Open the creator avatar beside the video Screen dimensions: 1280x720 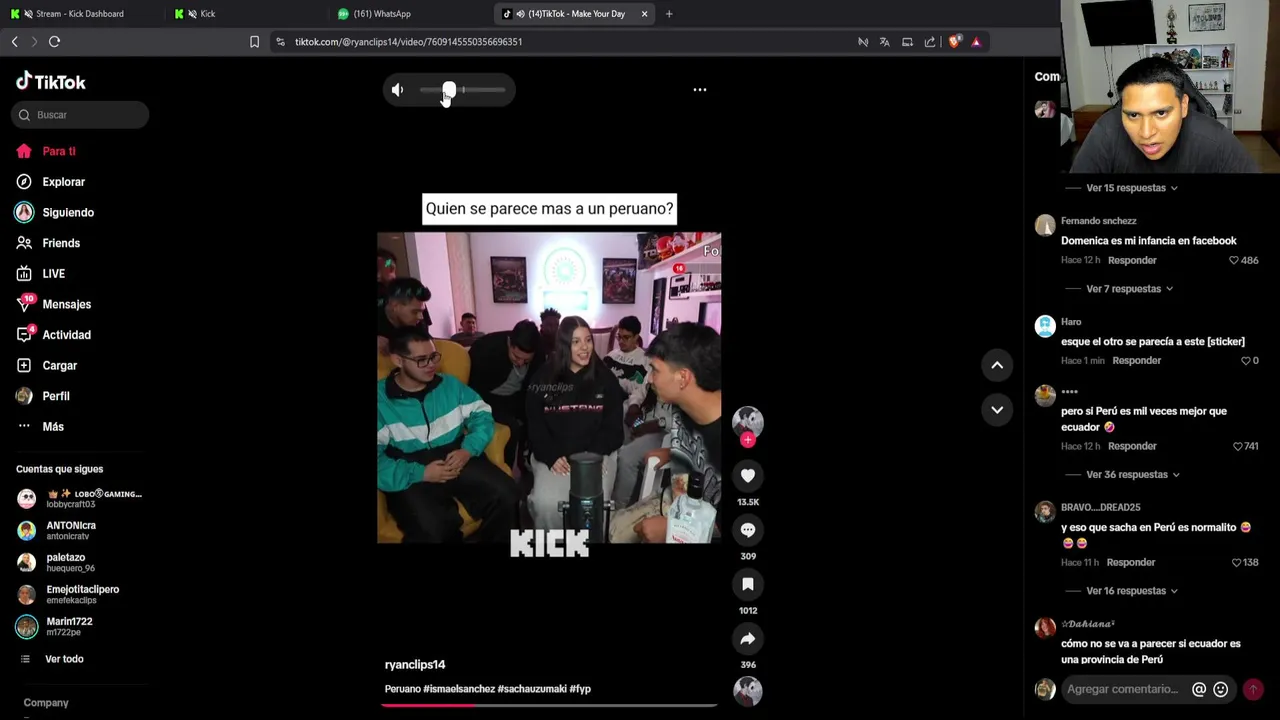(748, 421)
